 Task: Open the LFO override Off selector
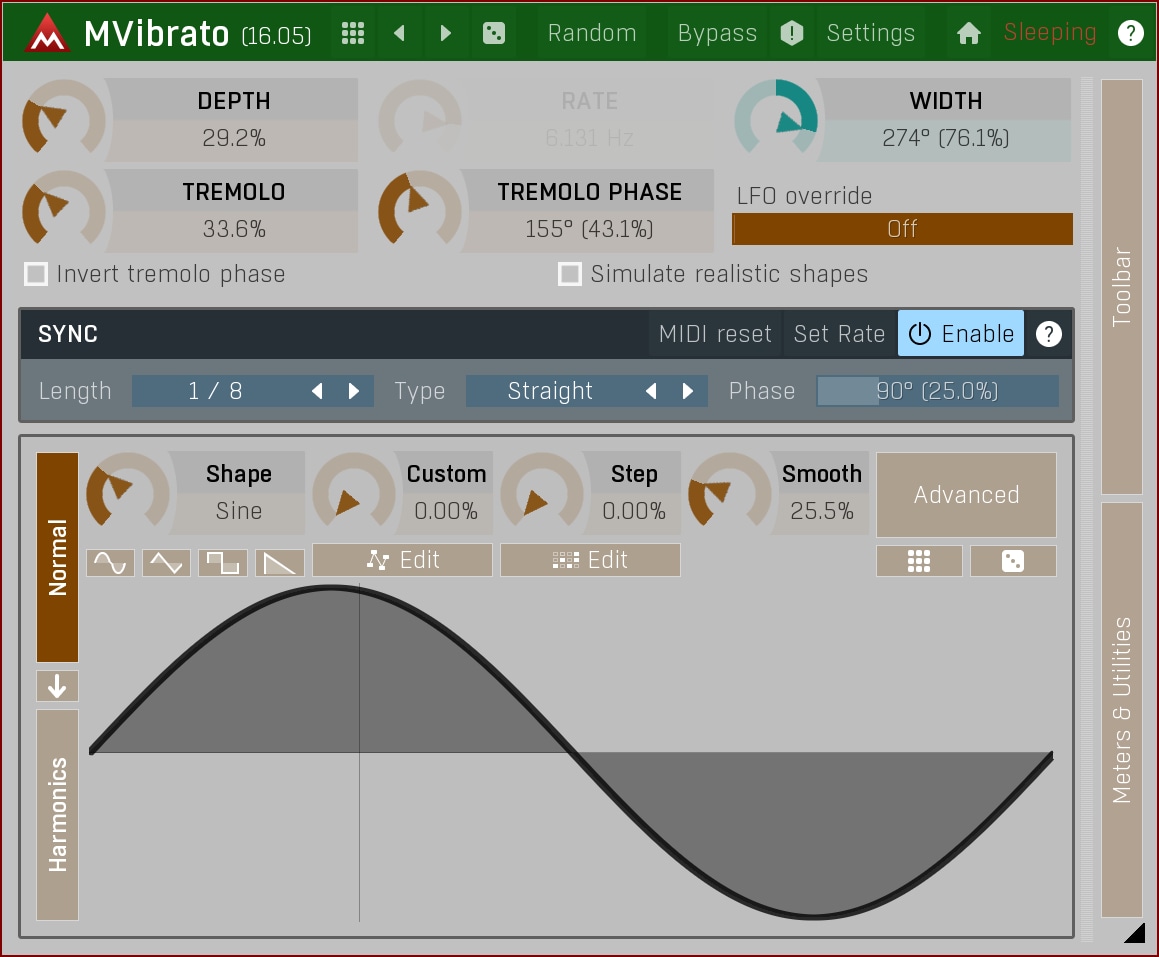pyautogui.click(x=902, y=229)
